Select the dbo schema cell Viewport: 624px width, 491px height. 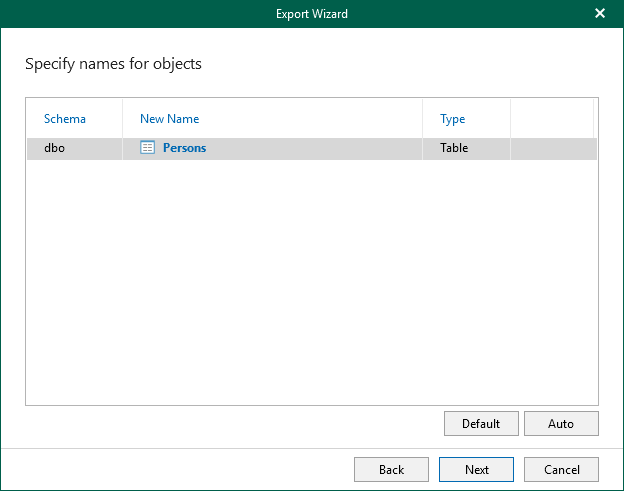54,148
